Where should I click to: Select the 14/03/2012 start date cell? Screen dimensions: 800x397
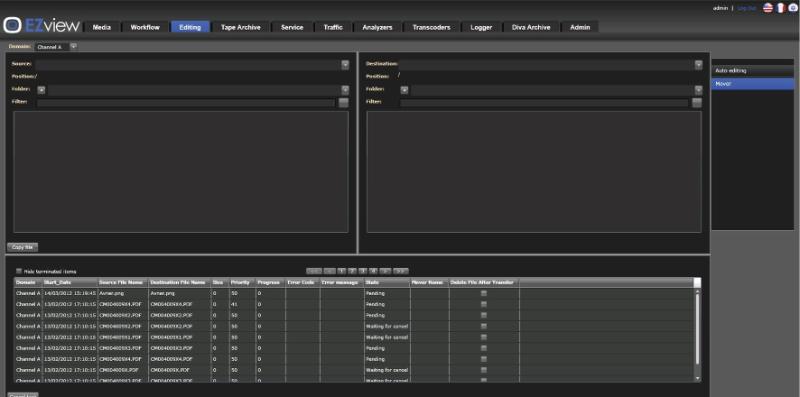coord(70,293)
